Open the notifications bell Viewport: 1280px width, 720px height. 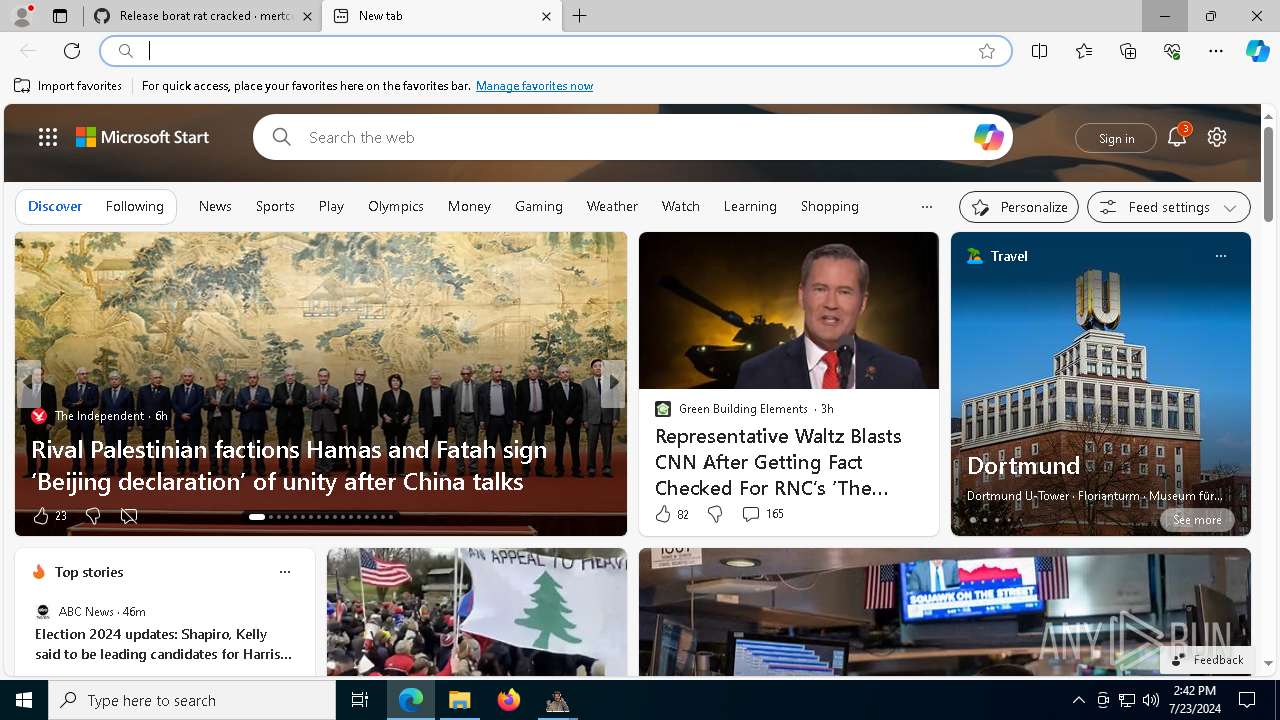(1177, 138)
